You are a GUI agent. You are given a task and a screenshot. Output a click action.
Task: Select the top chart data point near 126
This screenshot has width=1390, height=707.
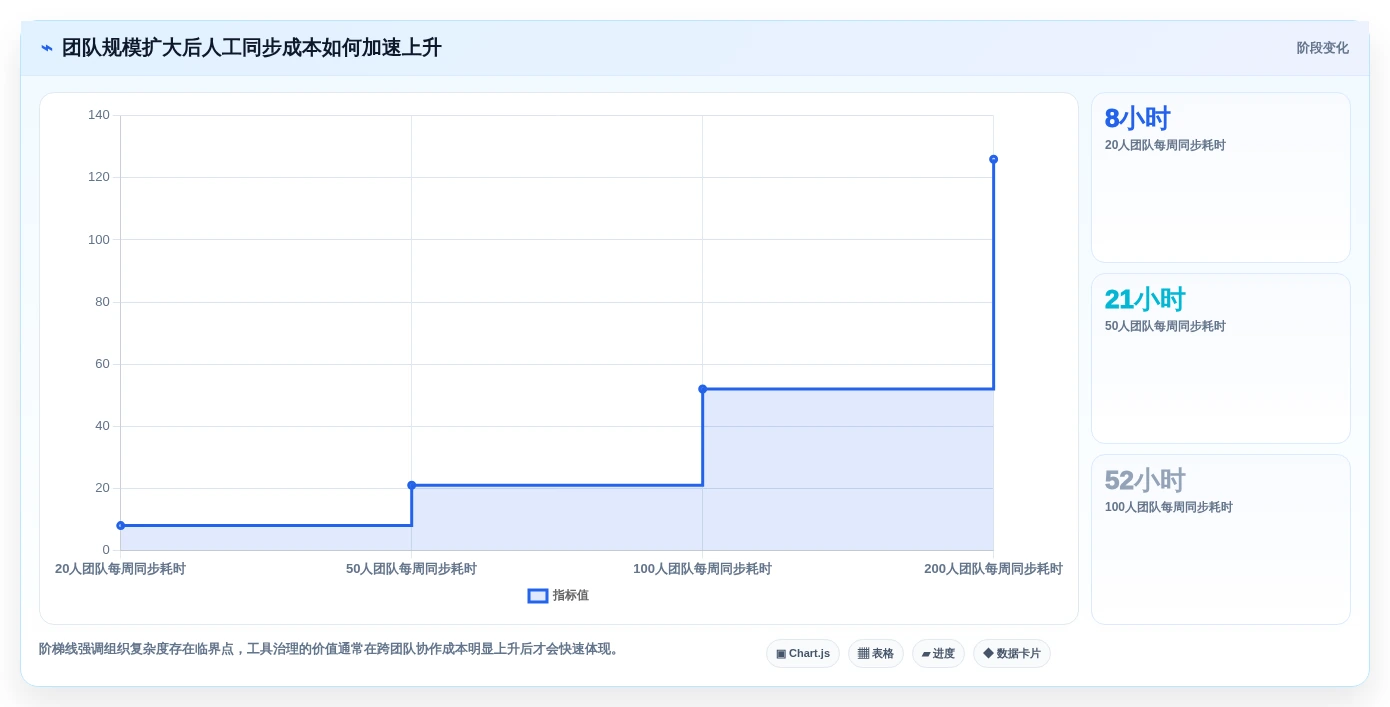tap(994, 159)
